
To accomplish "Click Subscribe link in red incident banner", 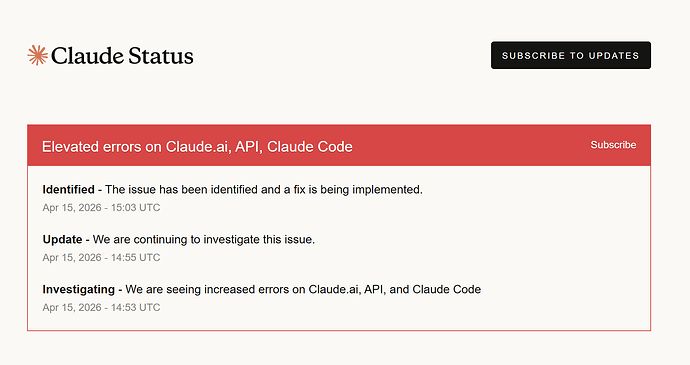I will 613,145.
